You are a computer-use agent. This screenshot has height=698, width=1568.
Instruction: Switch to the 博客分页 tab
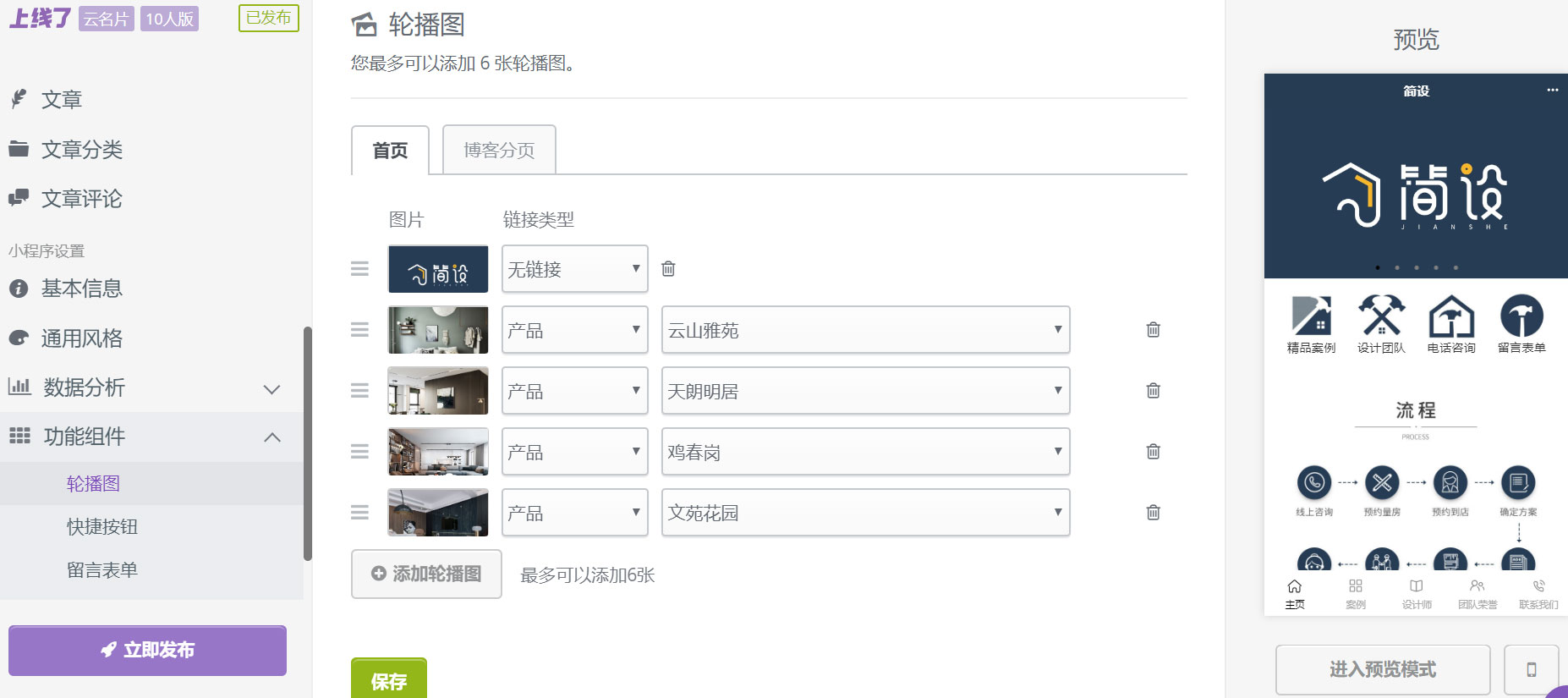(498, 150)
